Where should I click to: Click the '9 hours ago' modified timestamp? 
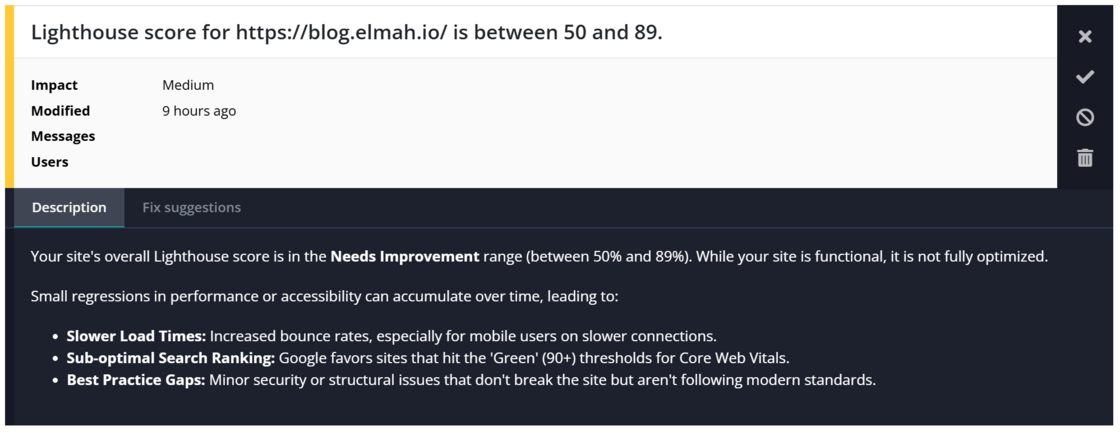pos(199,111)
